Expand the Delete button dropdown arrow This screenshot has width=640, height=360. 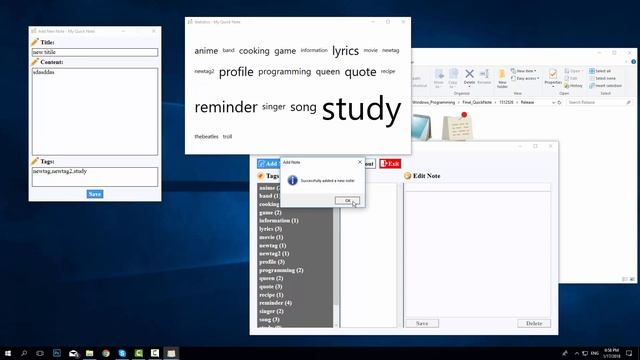[469, 87]
